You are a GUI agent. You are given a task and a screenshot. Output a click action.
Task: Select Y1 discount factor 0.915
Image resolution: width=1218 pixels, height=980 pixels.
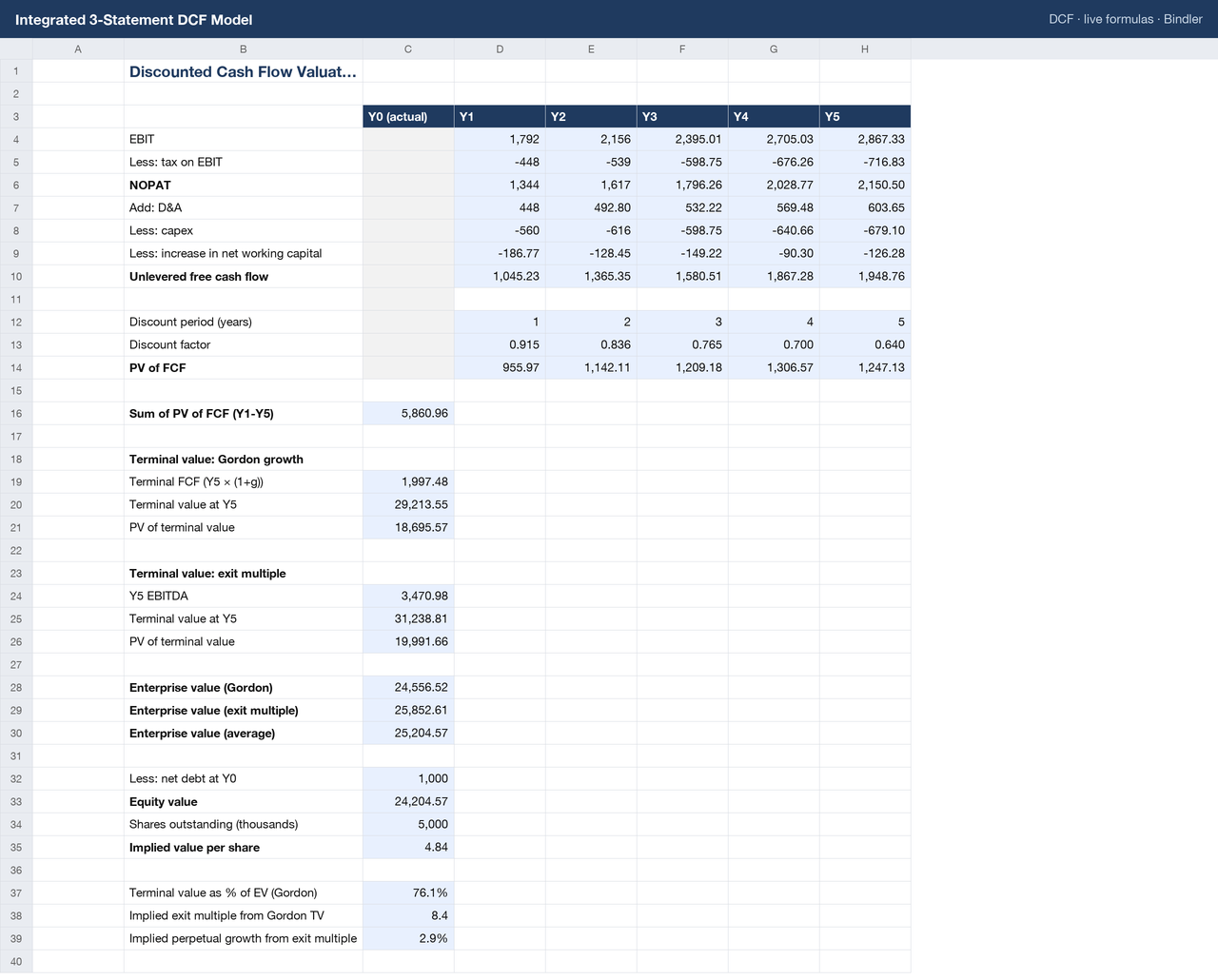[x=500, y=345]
